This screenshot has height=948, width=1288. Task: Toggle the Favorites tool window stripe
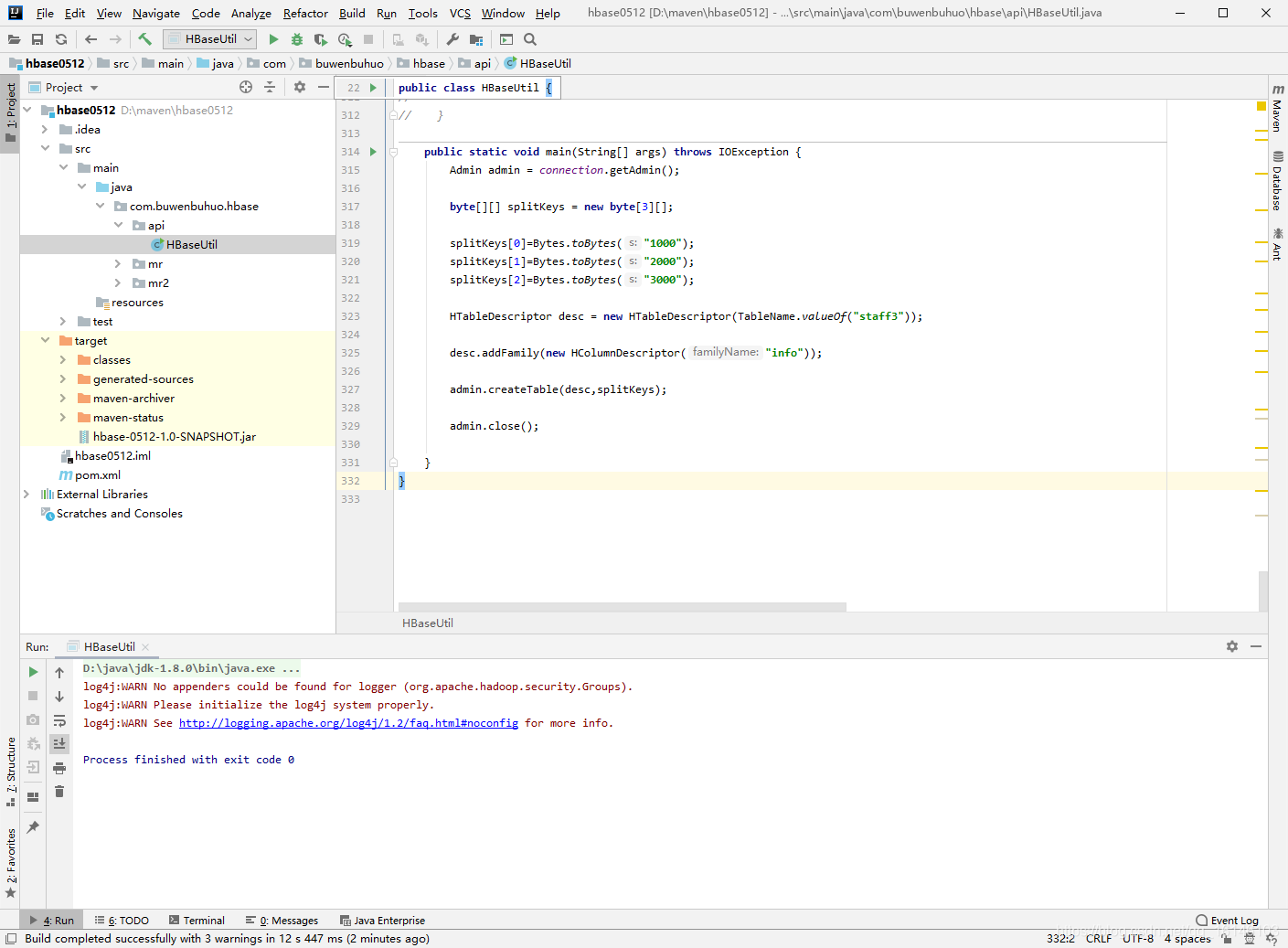[x=10, y=864]
